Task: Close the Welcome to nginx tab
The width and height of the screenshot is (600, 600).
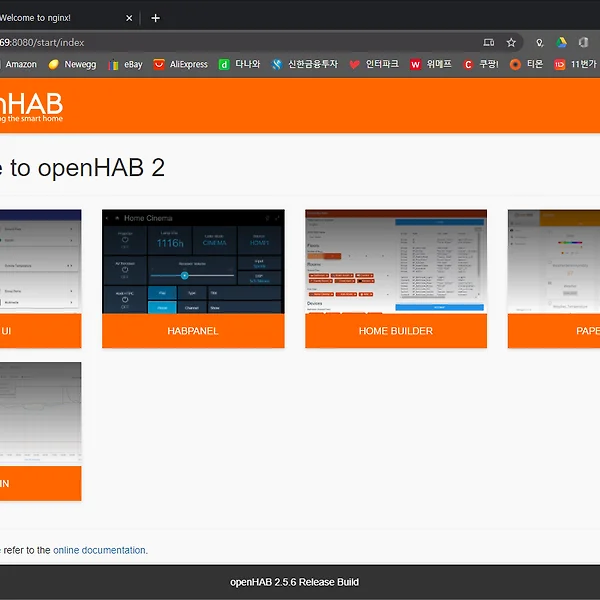Action: pyautogui.click(x=129, y=18)
